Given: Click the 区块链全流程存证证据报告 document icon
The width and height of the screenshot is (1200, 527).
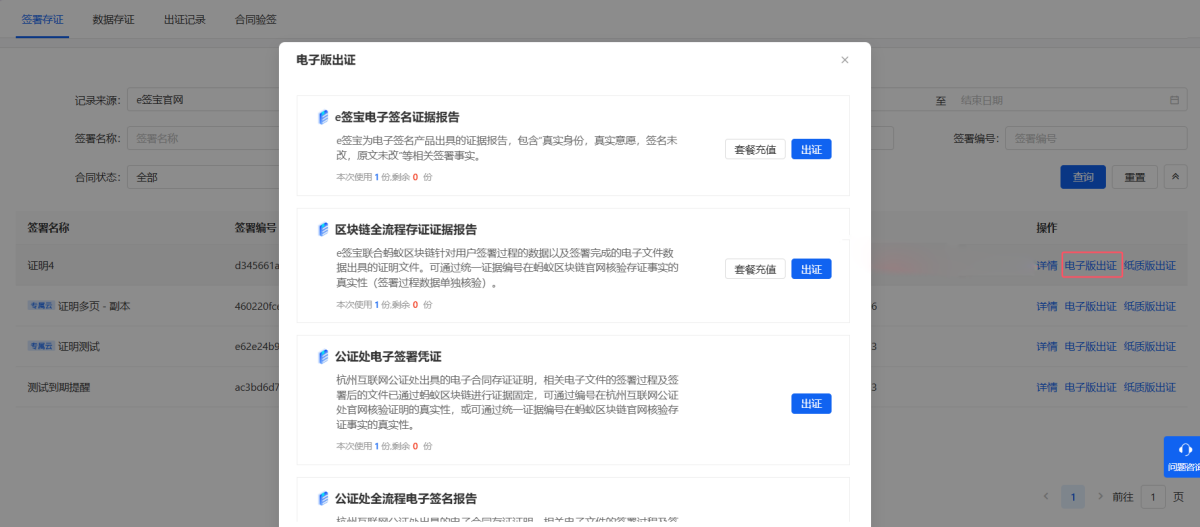Looking at the screenshot, I should tap(323, 229).
